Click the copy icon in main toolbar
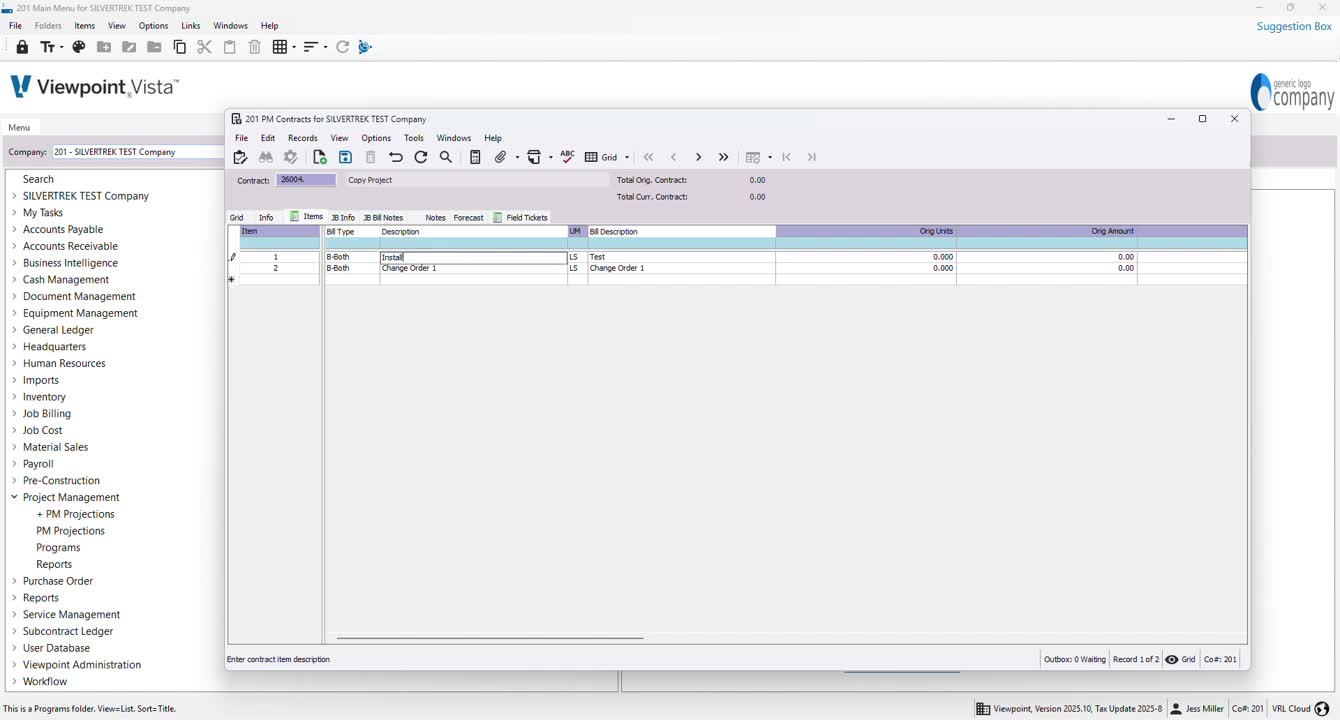 pos(180,47)
